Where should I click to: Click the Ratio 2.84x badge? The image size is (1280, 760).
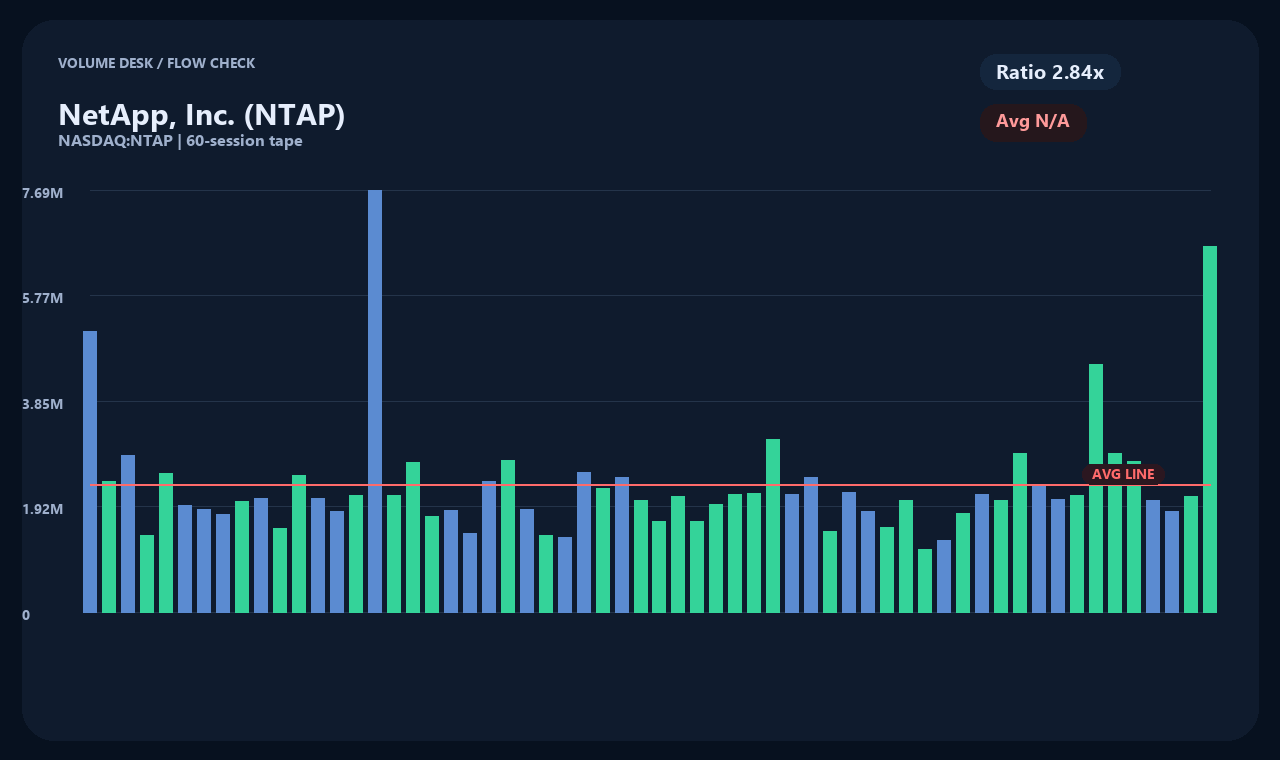(1050, 72)
